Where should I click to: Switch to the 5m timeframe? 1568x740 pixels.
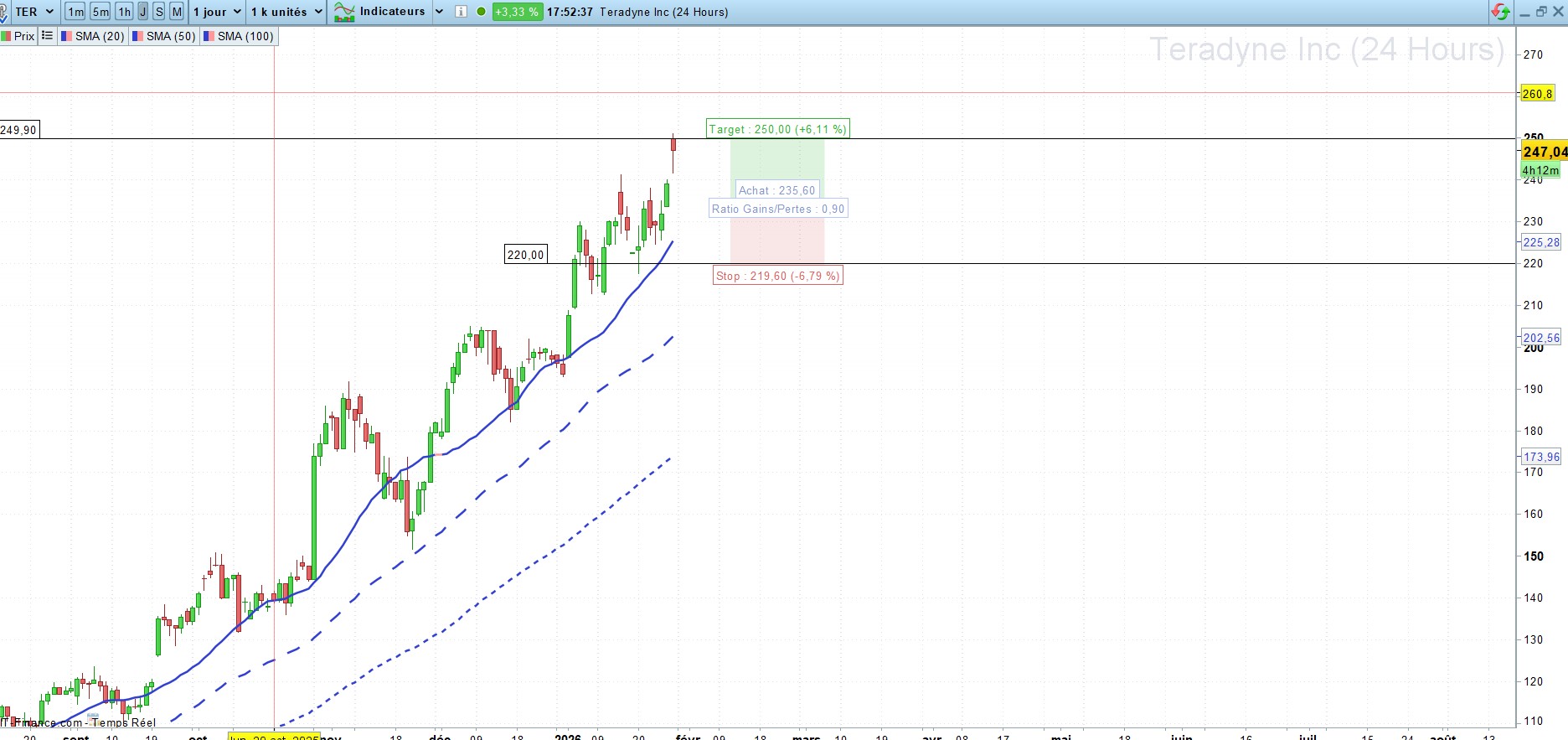point(101,12)
